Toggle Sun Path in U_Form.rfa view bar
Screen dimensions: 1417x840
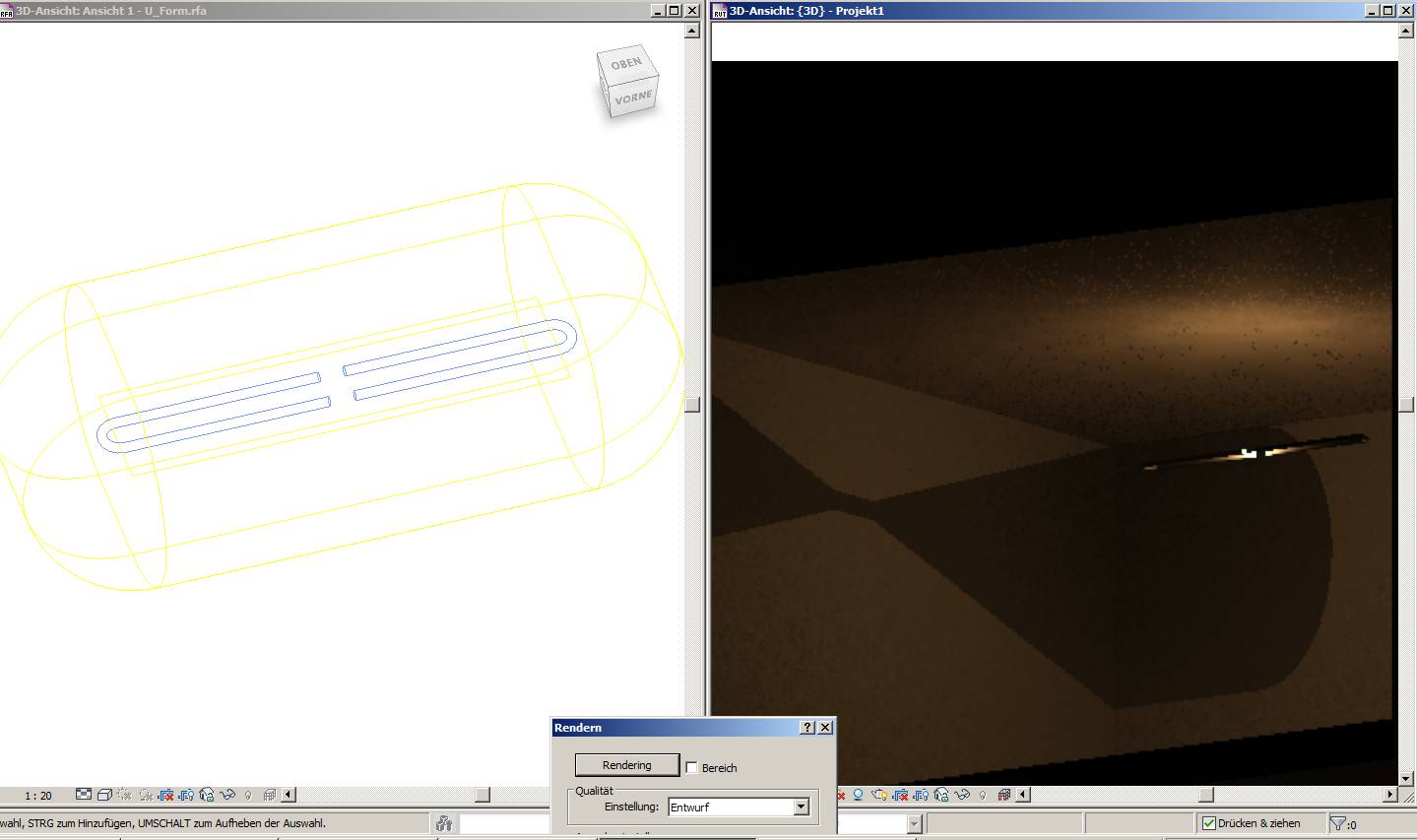(124, 795)
